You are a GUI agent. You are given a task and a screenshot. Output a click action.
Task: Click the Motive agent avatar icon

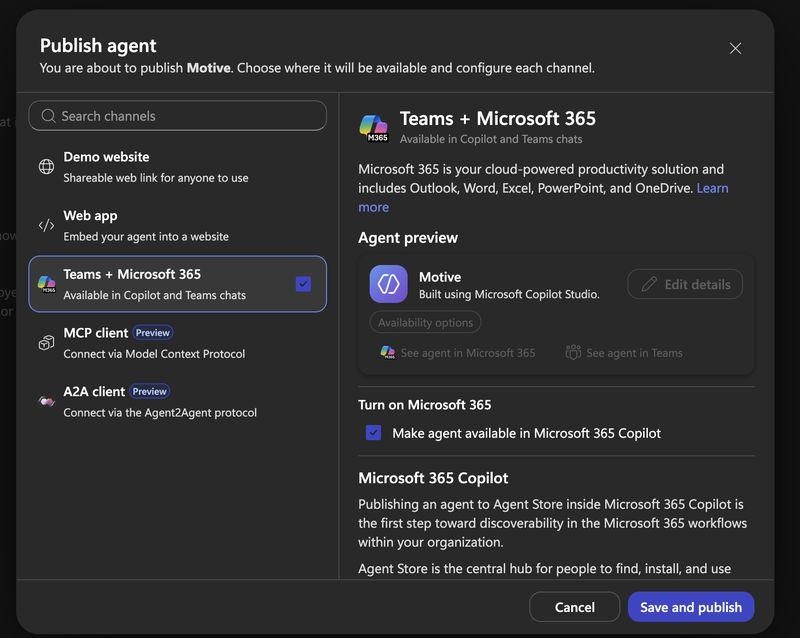pyautogui.click(x=388, y=284)
